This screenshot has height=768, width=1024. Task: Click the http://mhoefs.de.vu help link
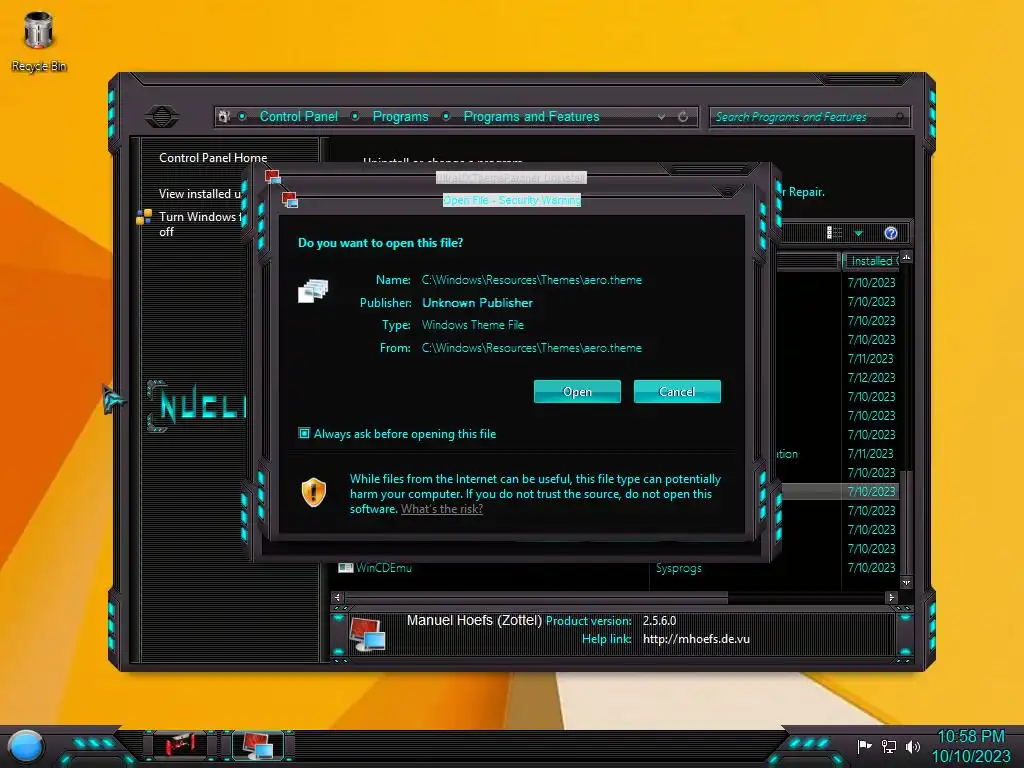[696, 639]
